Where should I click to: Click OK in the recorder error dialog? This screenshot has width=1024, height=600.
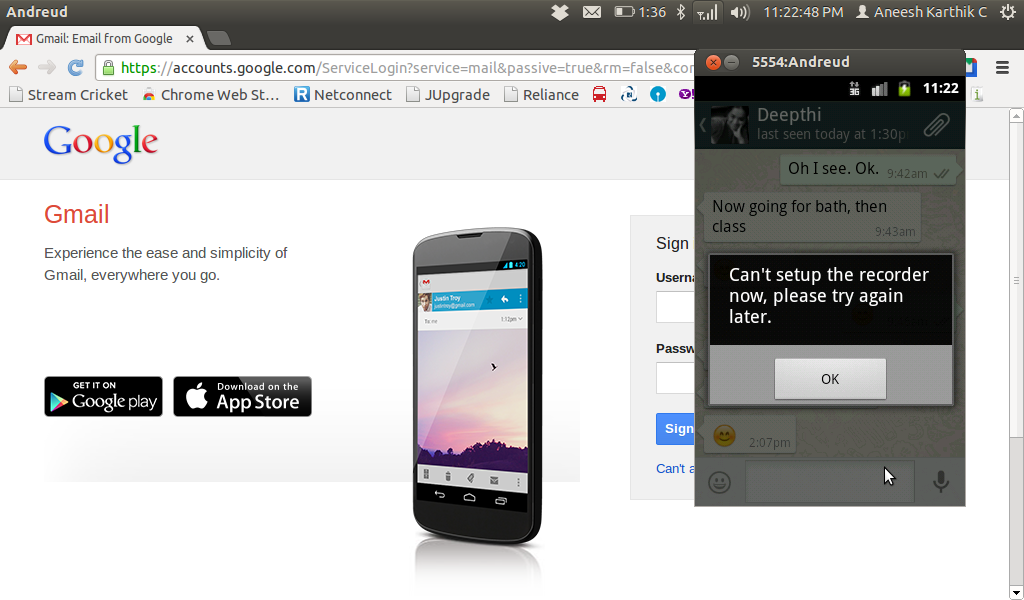830,379
